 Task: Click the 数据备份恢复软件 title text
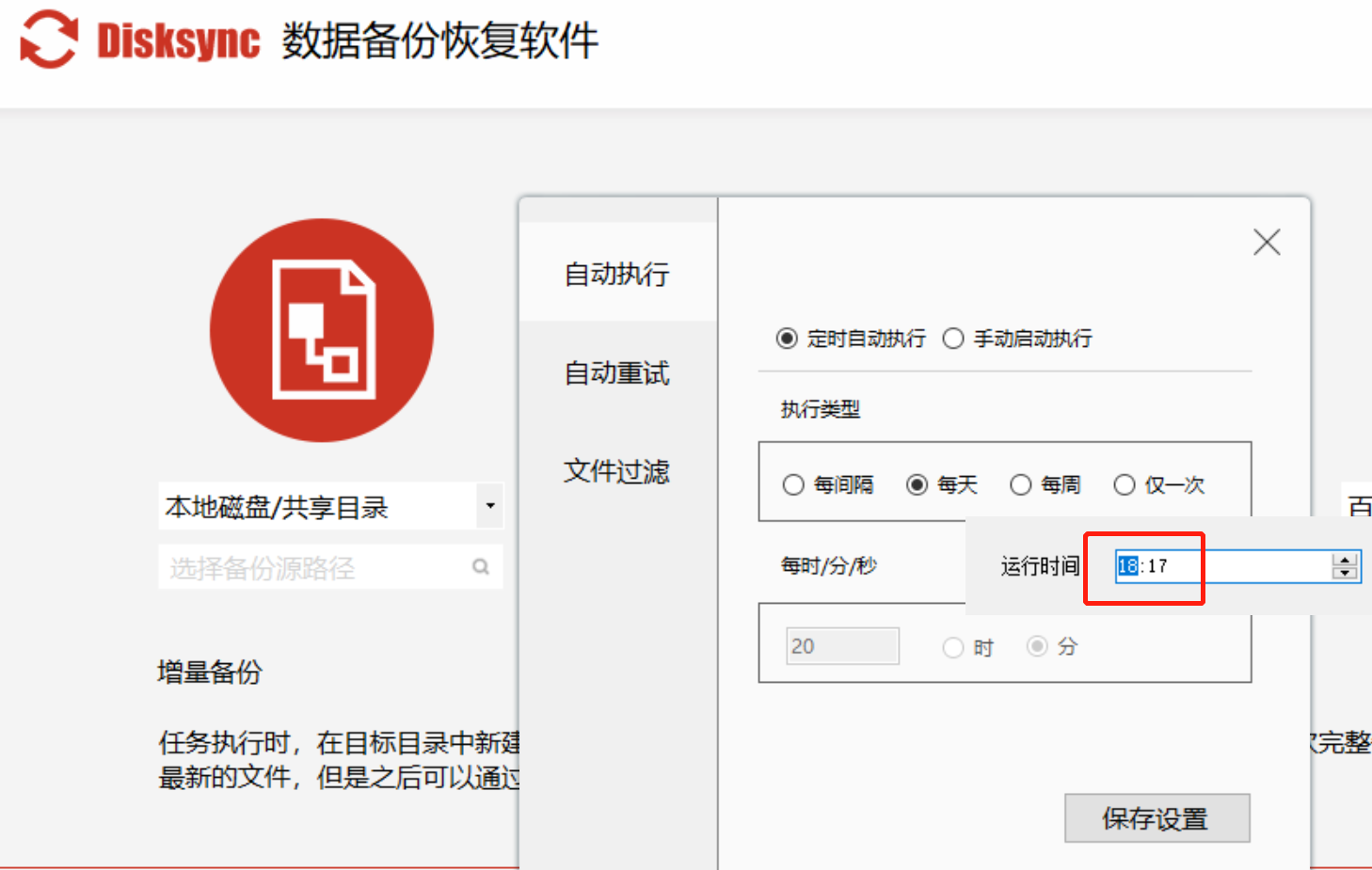(440, 40)
